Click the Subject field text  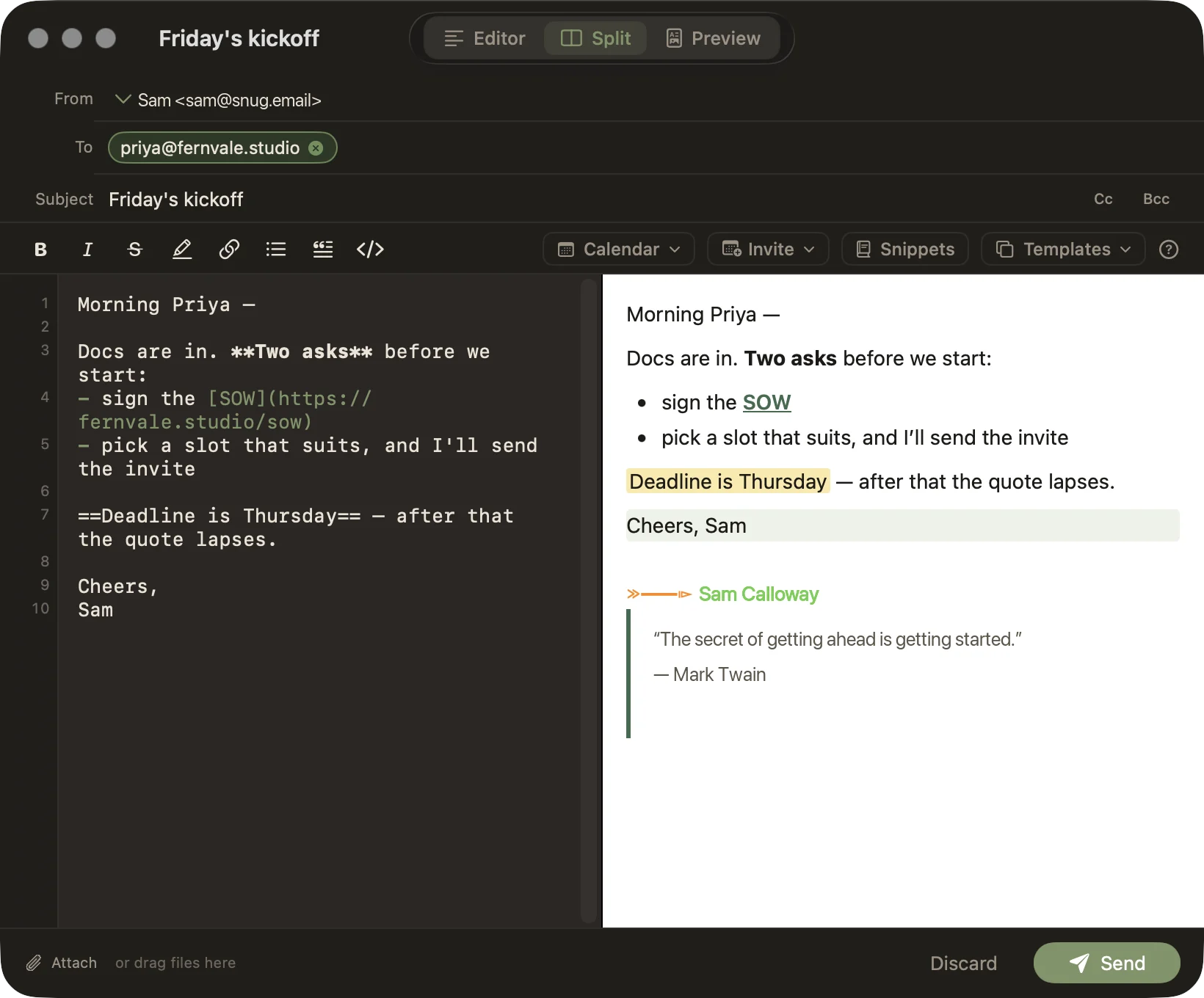click(176, 200)
